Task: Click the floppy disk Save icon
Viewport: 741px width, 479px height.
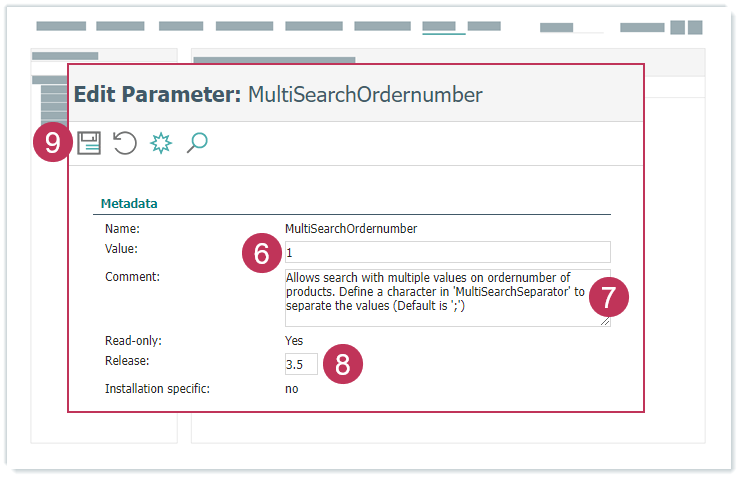Action: [x=89, y=143]
